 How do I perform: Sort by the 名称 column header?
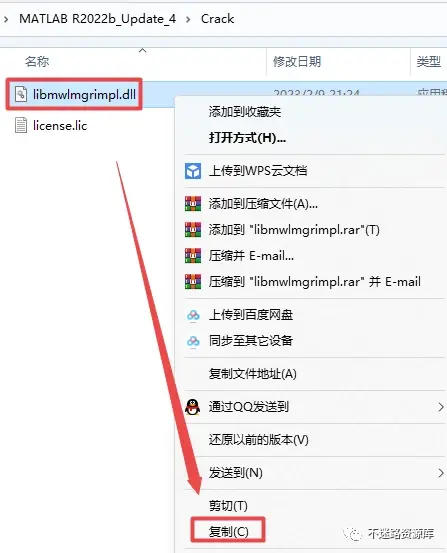click(37, 62)
